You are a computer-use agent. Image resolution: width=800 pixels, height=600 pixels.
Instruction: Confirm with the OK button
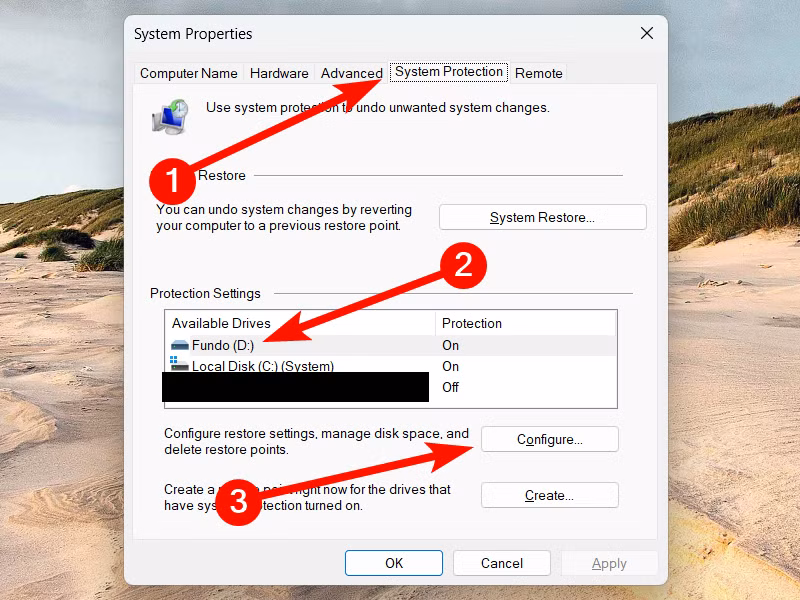coord(394,563)
